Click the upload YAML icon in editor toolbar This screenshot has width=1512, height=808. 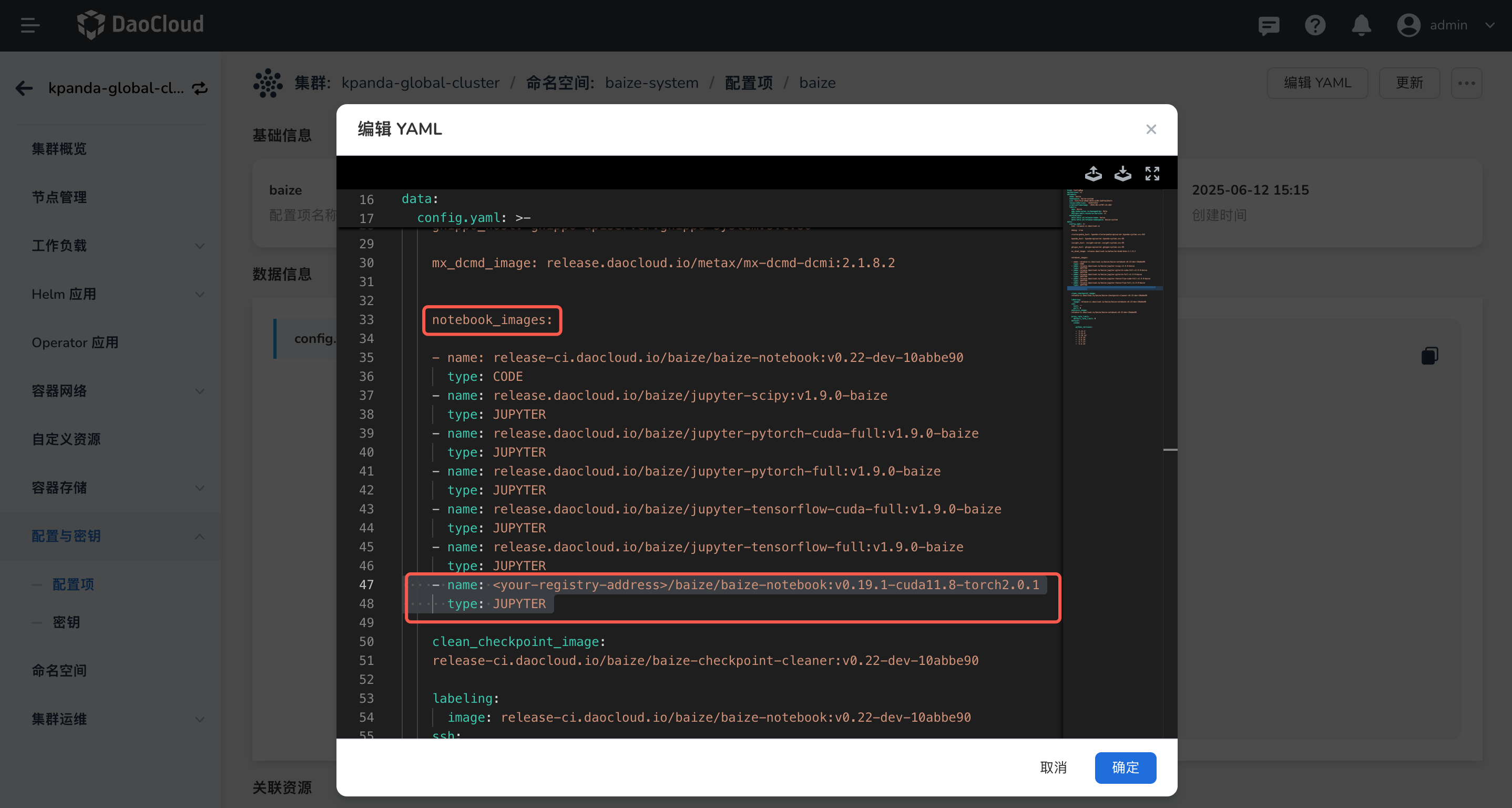pyautogui.click(x=1093, y=173)
